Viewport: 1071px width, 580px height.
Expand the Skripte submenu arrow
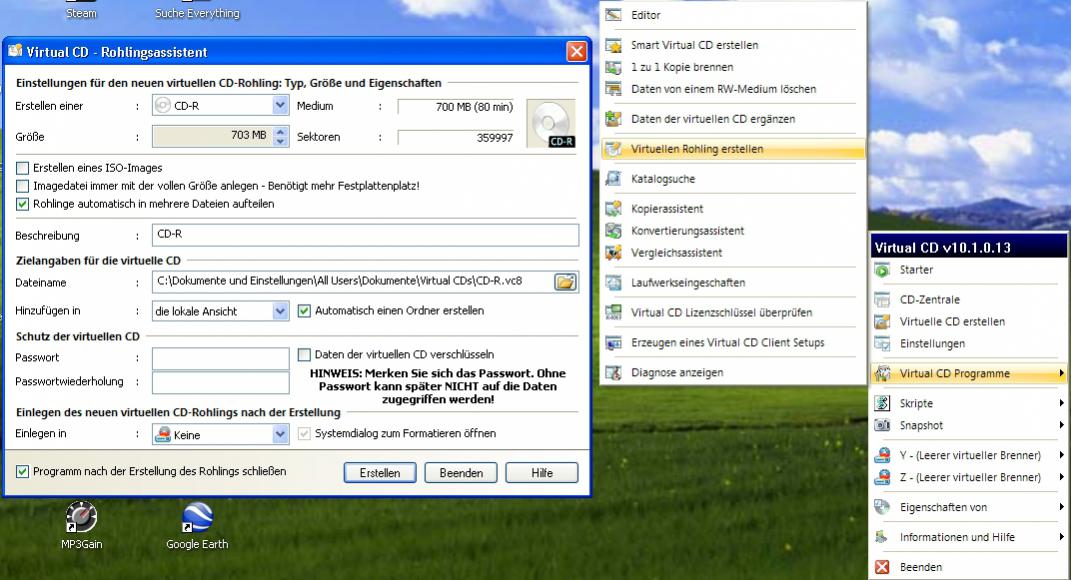coord(1061,403)
